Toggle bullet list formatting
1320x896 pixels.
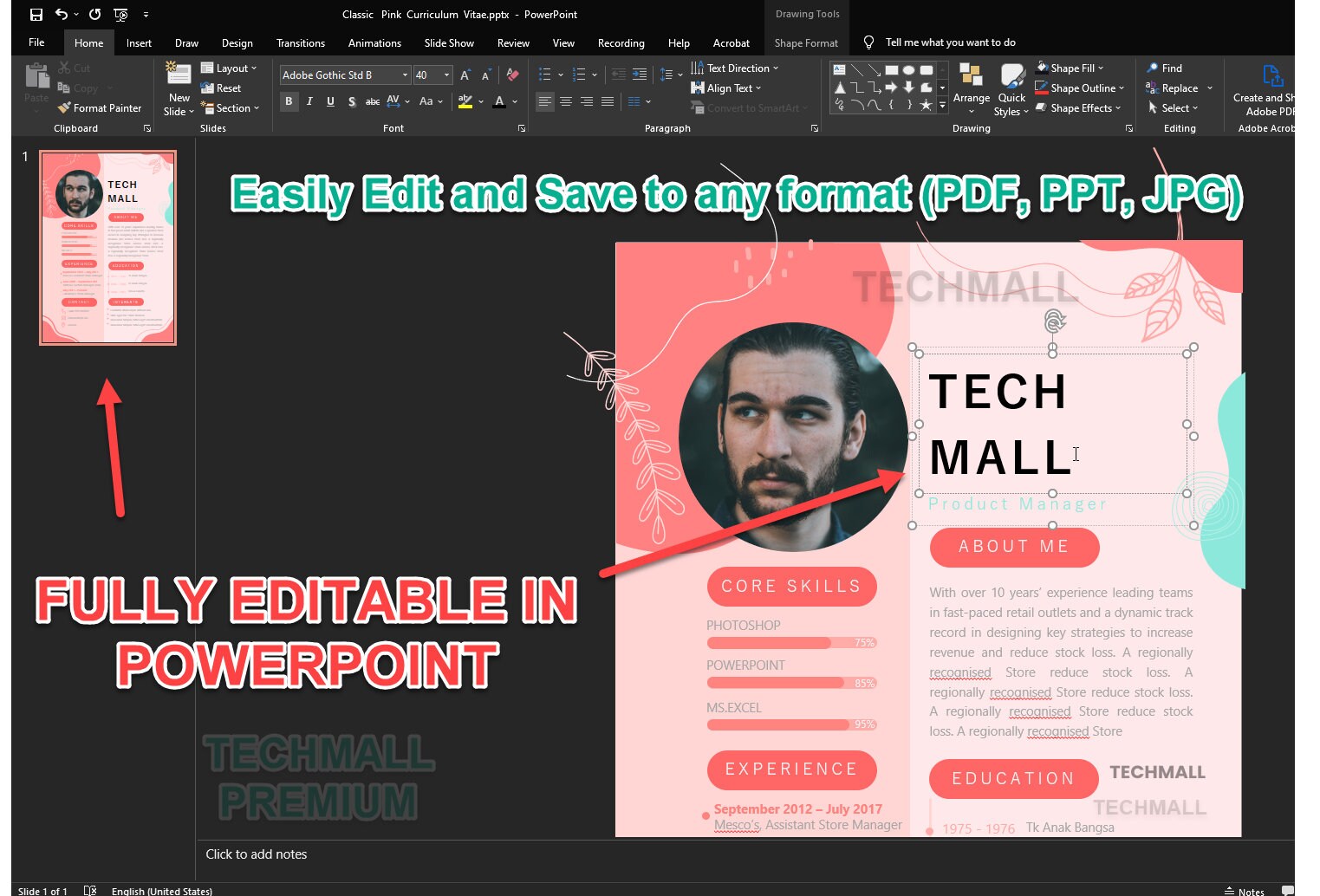click(x=545, y=75)
